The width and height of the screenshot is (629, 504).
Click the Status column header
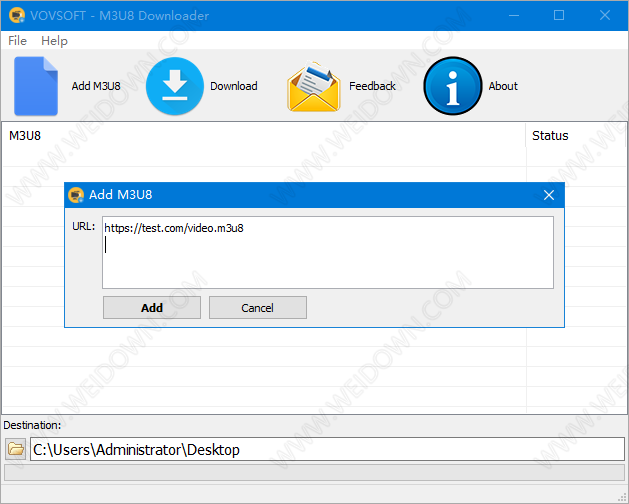pos(576,136)
